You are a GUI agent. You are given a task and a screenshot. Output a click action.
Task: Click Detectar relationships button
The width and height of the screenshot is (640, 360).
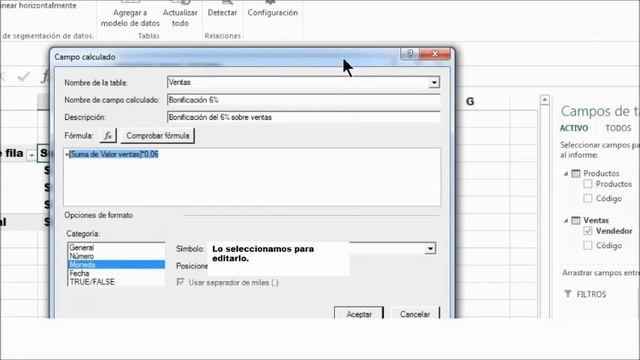[222, 13]
